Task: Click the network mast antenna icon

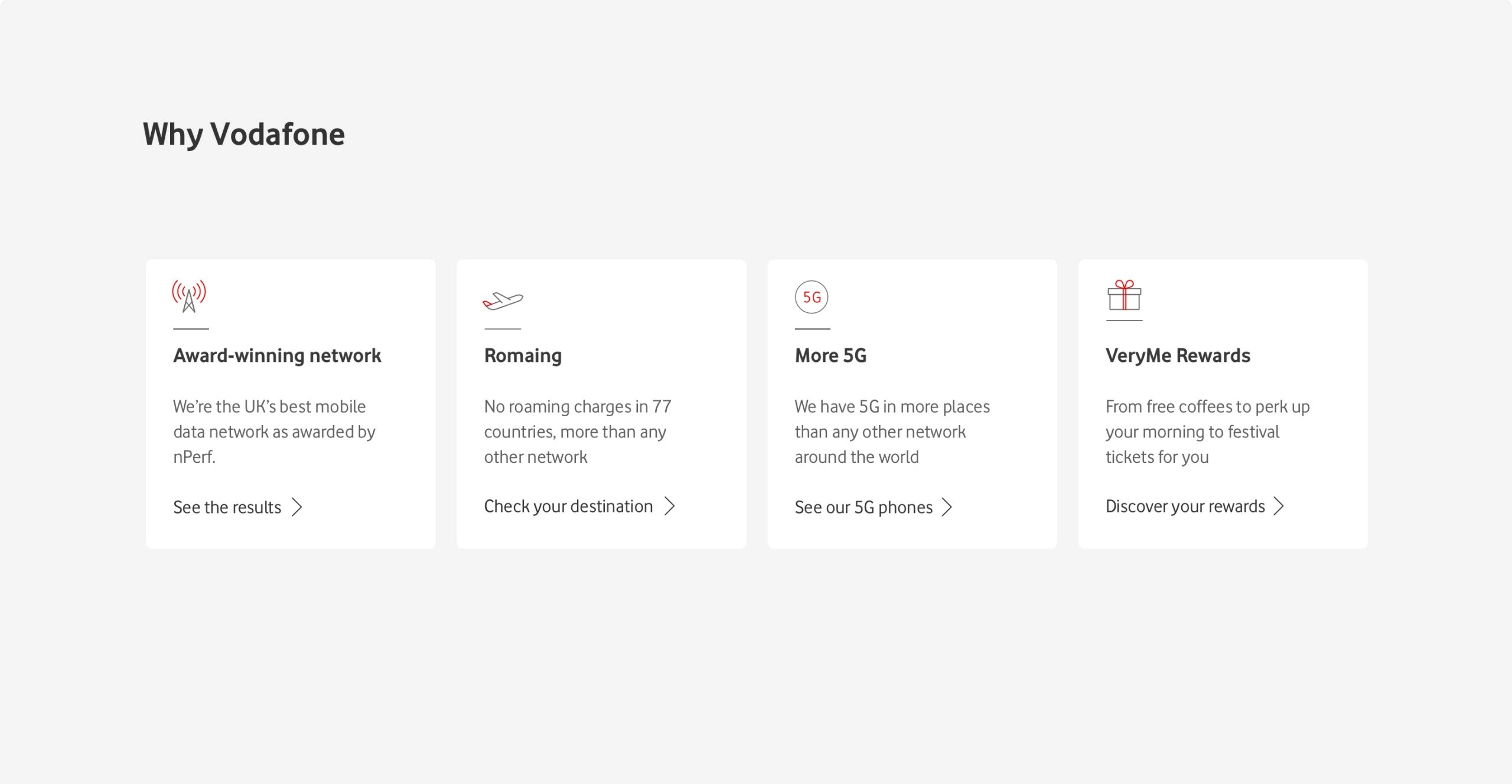Action: [x=189, y=296]
